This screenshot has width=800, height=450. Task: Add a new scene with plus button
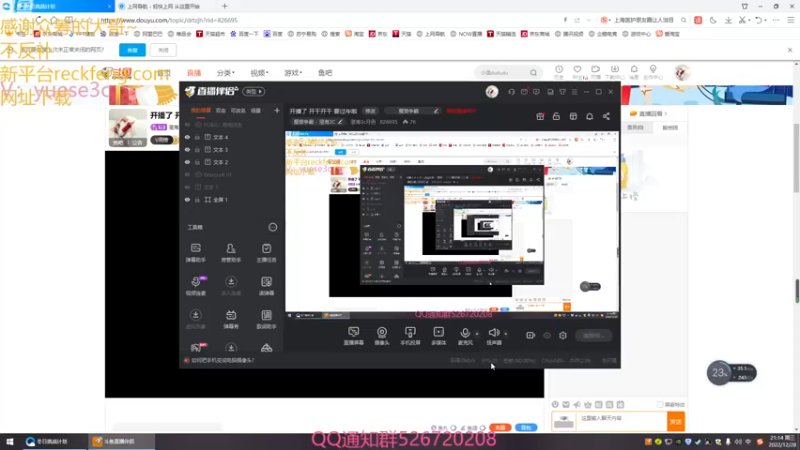(277, 111)
